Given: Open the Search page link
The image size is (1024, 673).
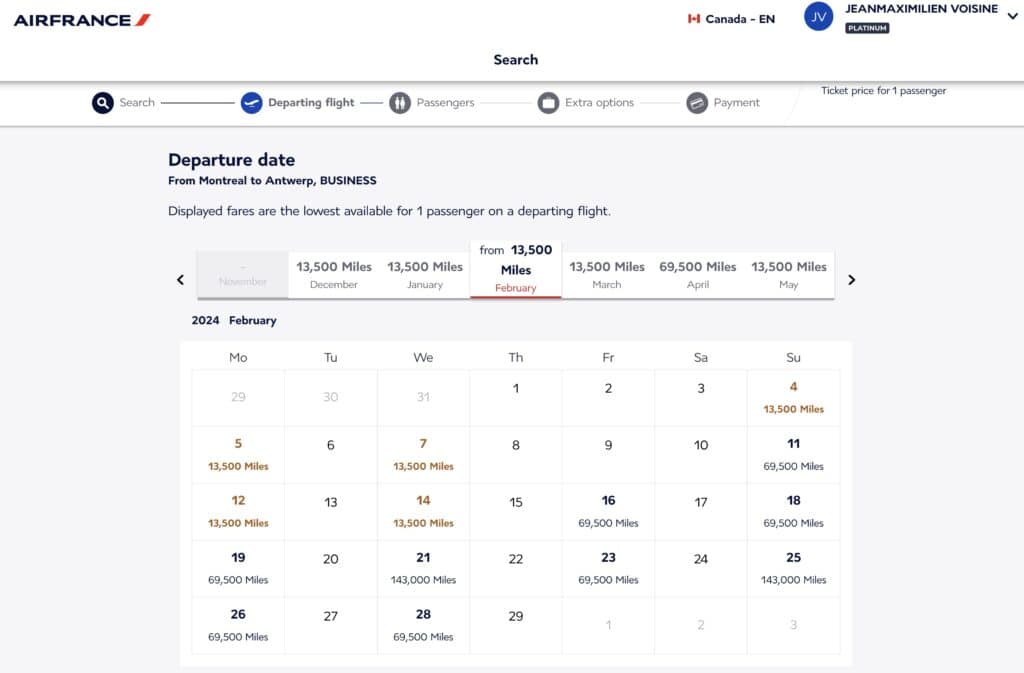Looking at the screenshot, I should [515, 60].
